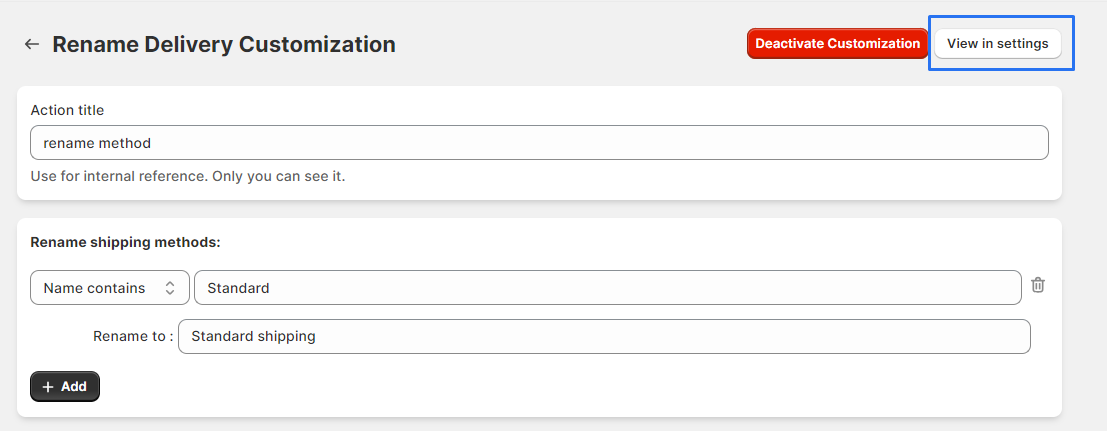Click the Rename shipping methods heading
Image resolution: width=1107 pixels, height=431 pixels.
[x=125, y=242]
